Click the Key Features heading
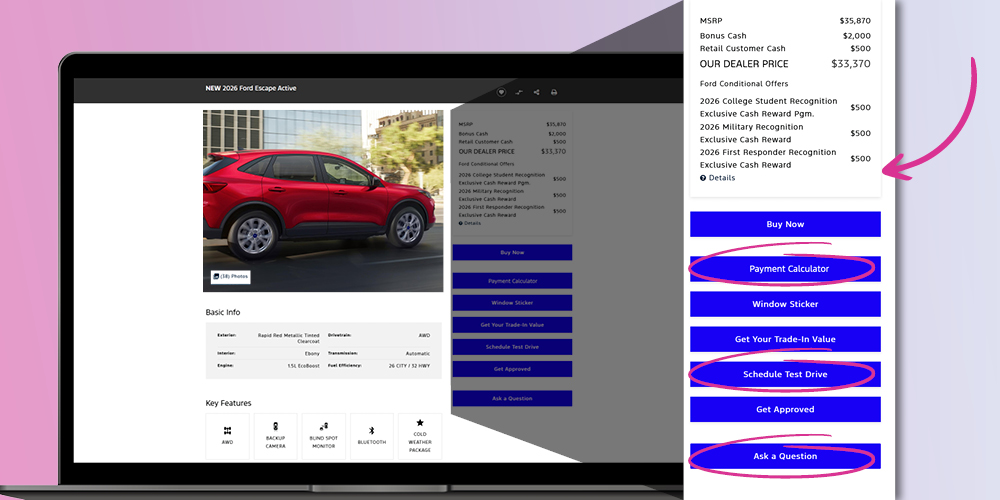This screenshot has height=500, width=1000. [x=228, y=403]
